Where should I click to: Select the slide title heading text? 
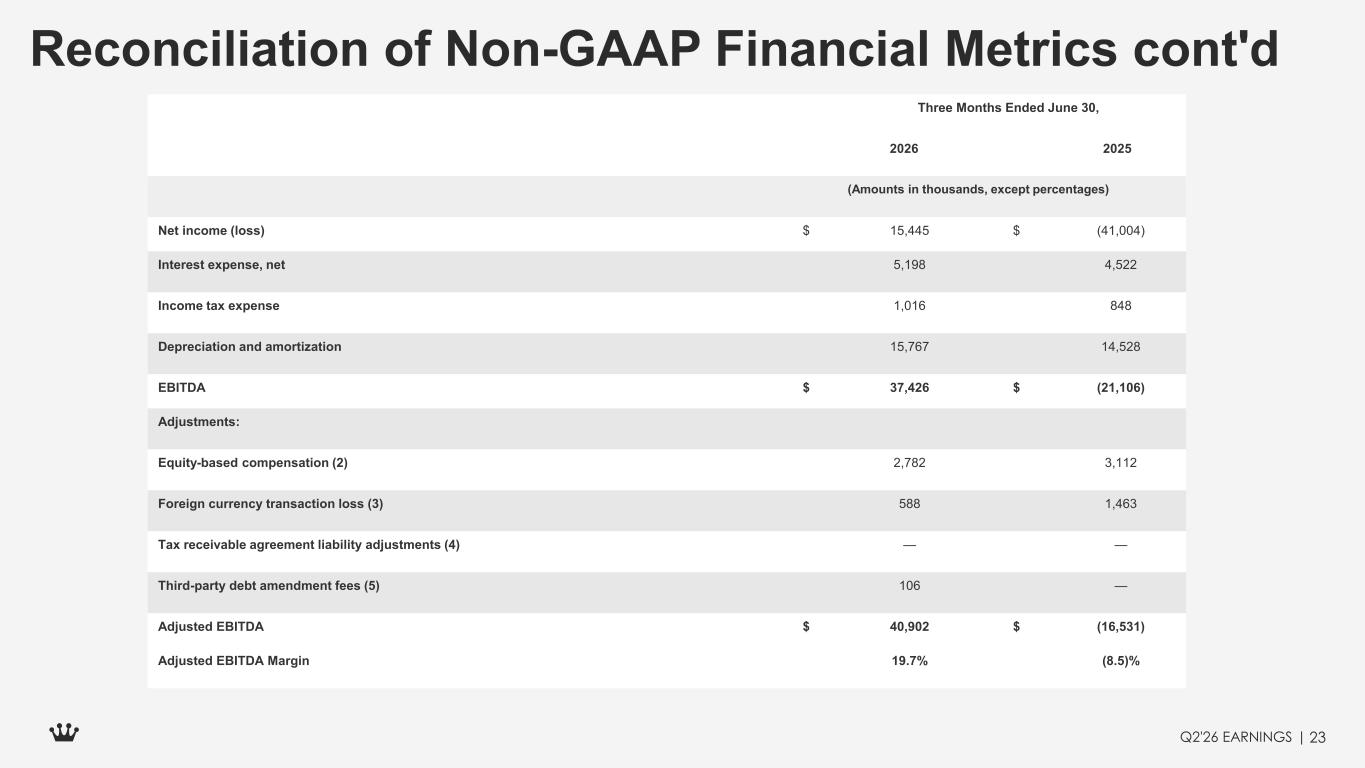click(655, 50)
